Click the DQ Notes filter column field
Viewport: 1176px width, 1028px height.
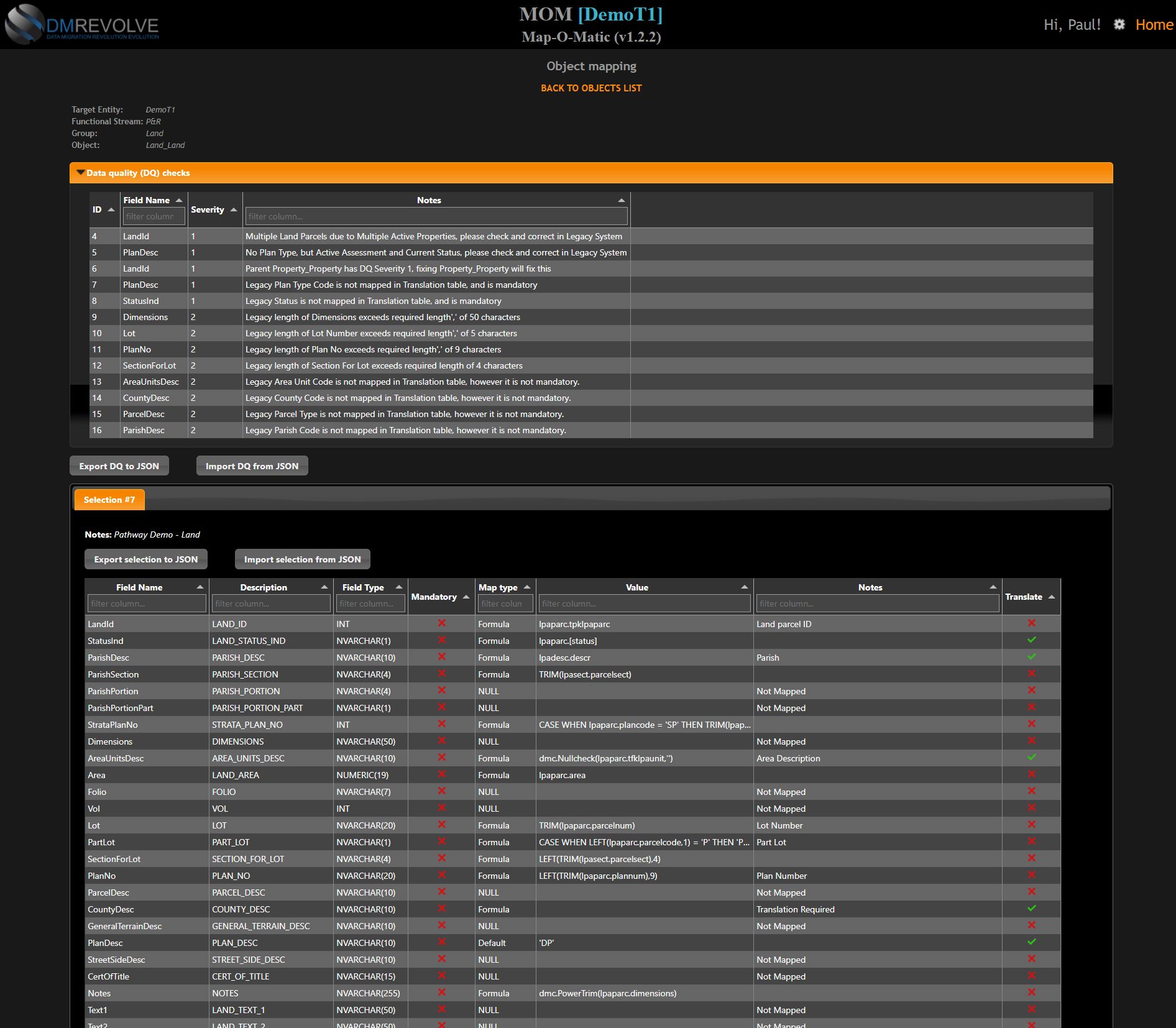tap(436, 216)
